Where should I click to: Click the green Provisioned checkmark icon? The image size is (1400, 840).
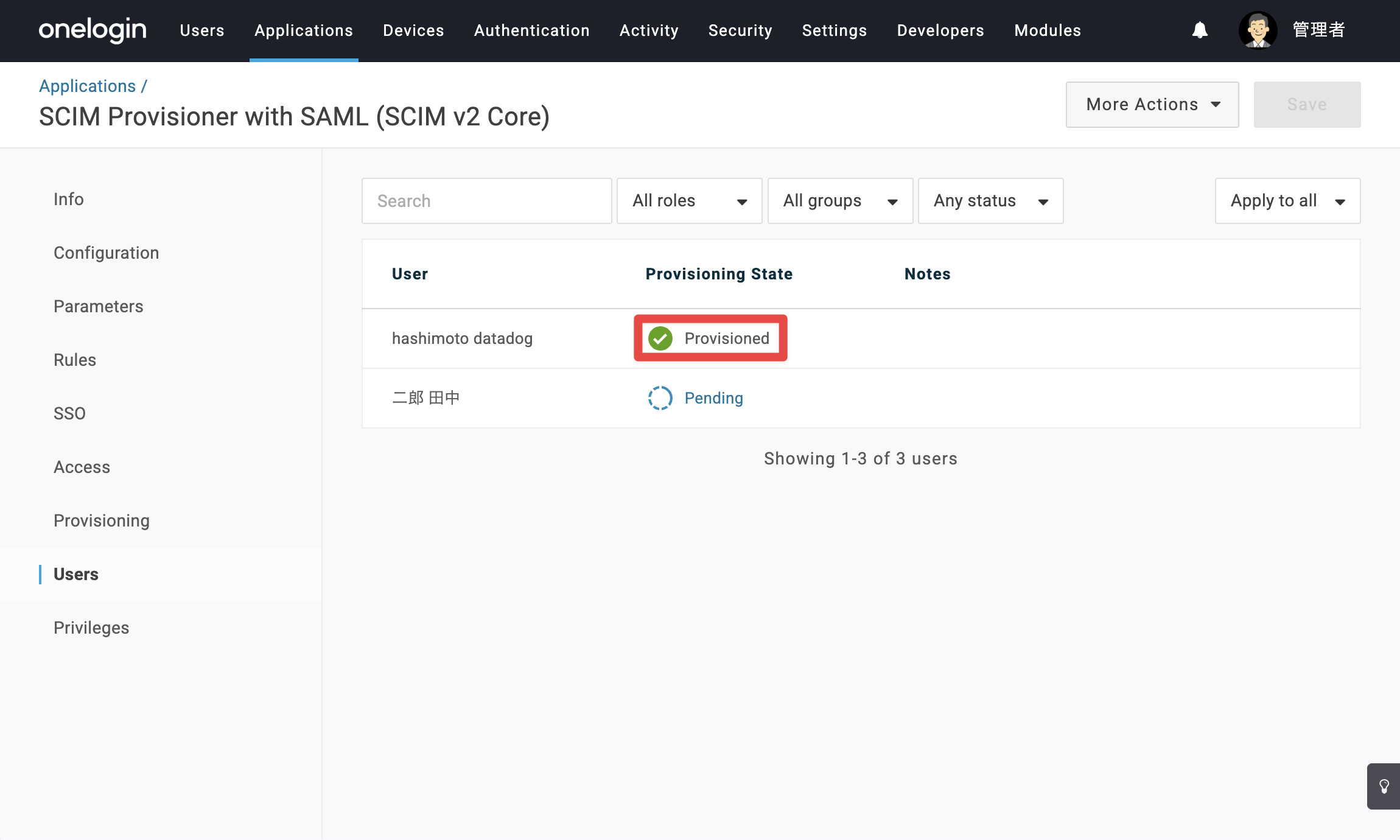tap(660, 338)
